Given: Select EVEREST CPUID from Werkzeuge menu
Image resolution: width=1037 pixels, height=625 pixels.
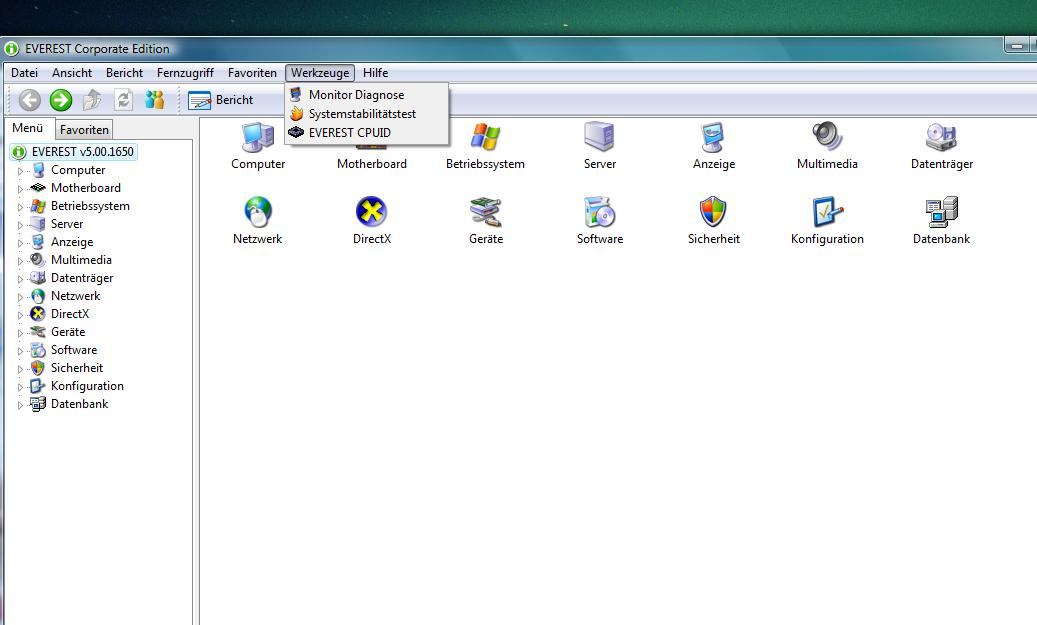Looking at the screenshot, I should [x=366, y=132].
